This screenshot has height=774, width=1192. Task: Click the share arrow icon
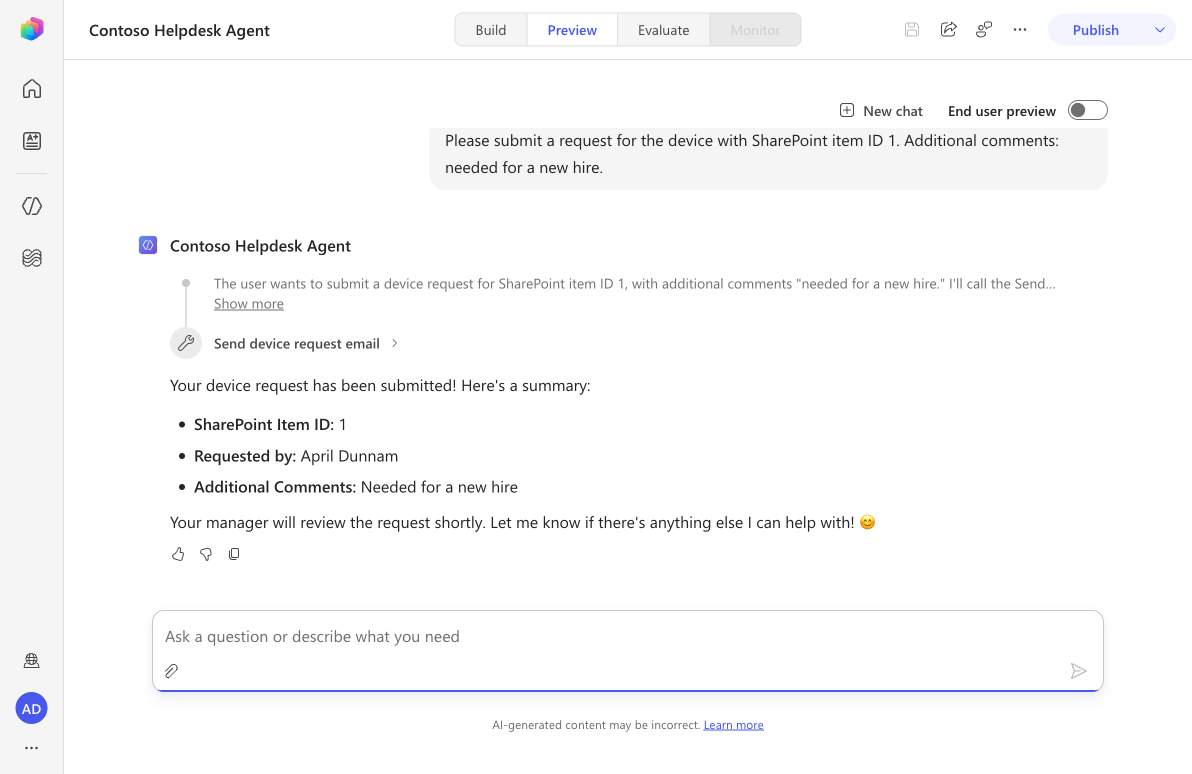[948, 30]
